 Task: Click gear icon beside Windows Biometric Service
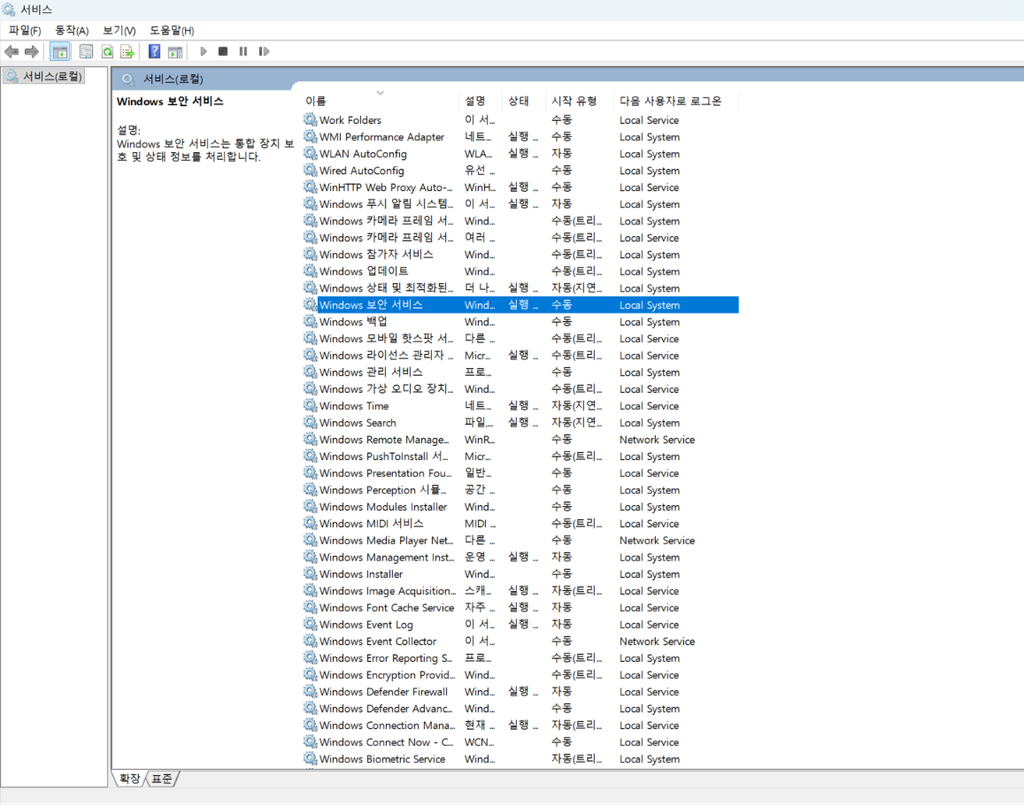(x=310, y=759)
